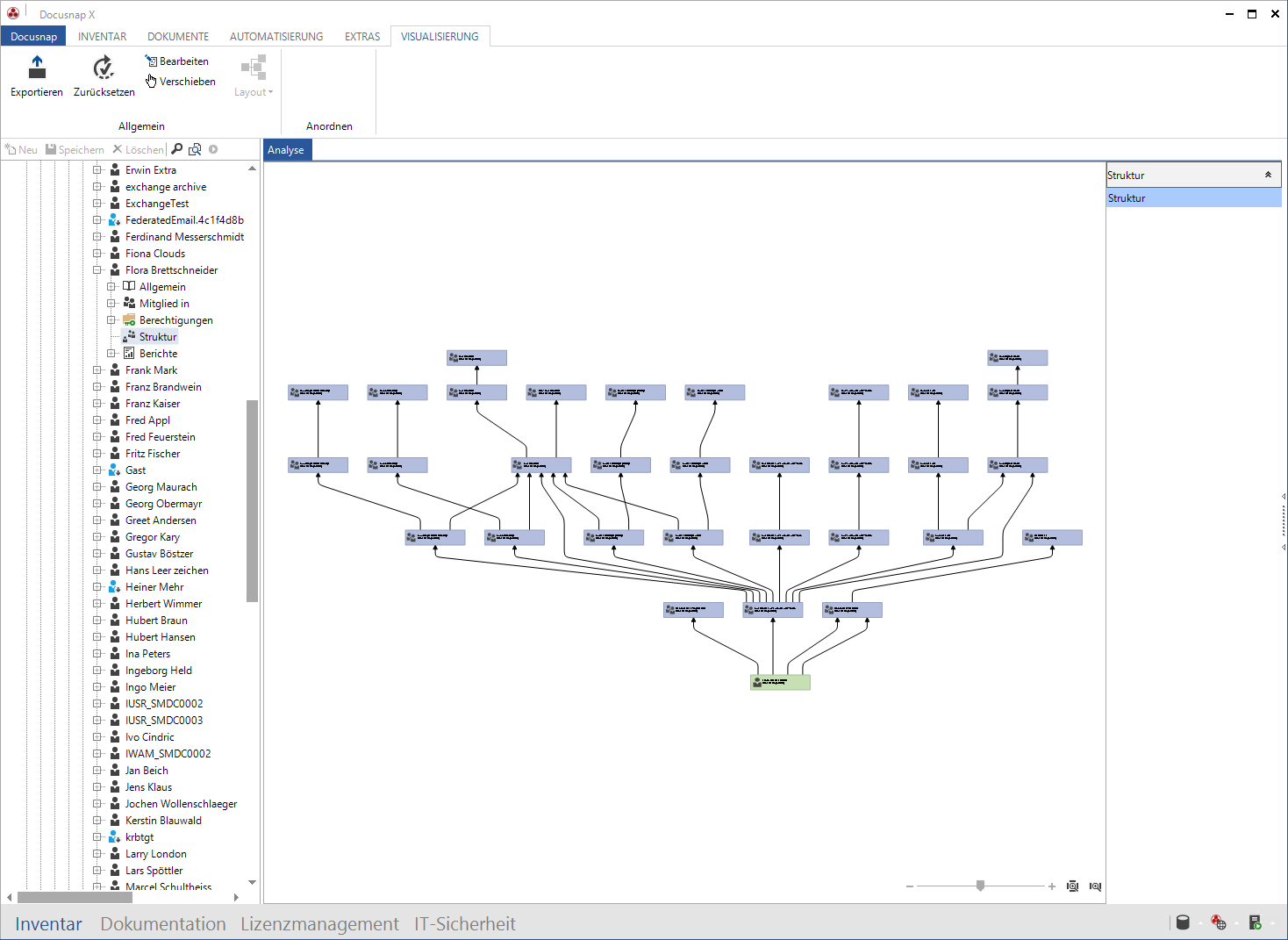Expand the Mitglied in tree node
The image size is (1288, 940).
111,304
